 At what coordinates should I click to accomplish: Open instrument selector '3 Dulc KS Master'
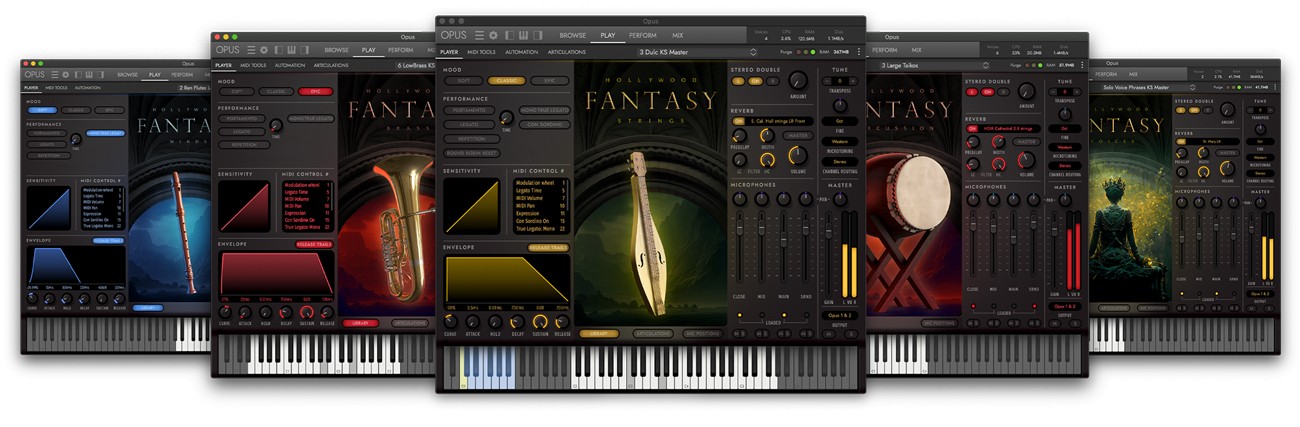(x=698, y=52)
